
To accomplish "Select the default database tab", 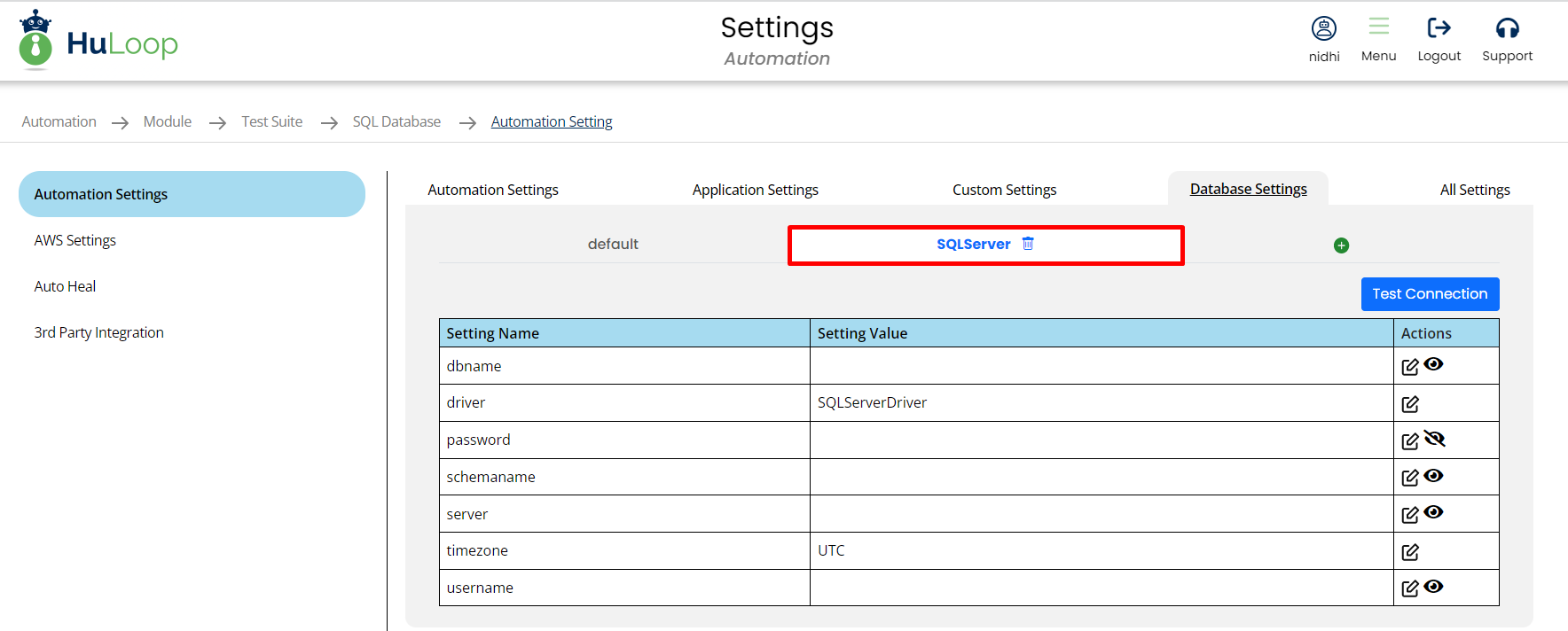I will (x=613, y=244).
